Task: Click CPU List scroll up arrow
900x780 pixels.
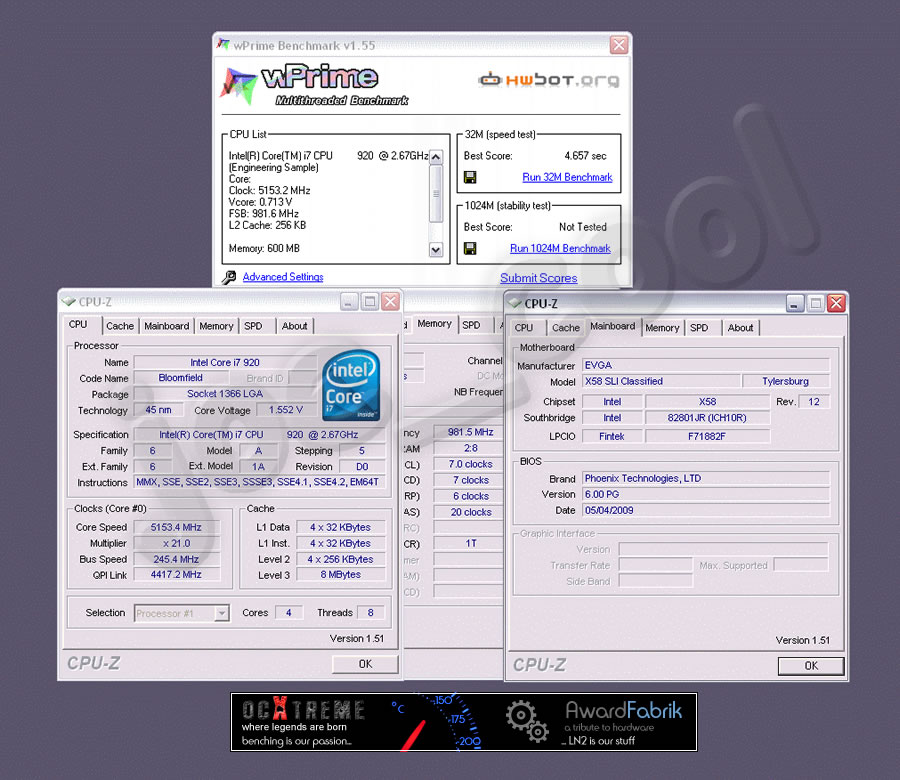Action: point(436,157)
